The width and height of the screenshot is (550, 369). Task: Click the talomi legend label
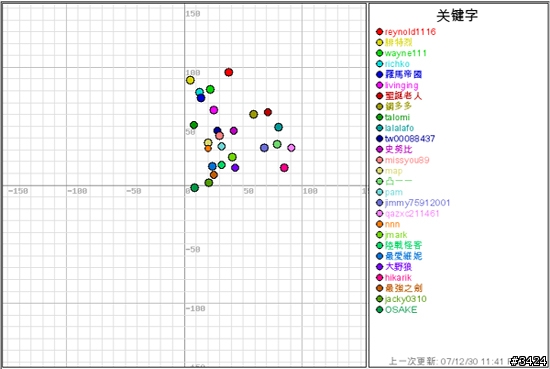(393, 117)
